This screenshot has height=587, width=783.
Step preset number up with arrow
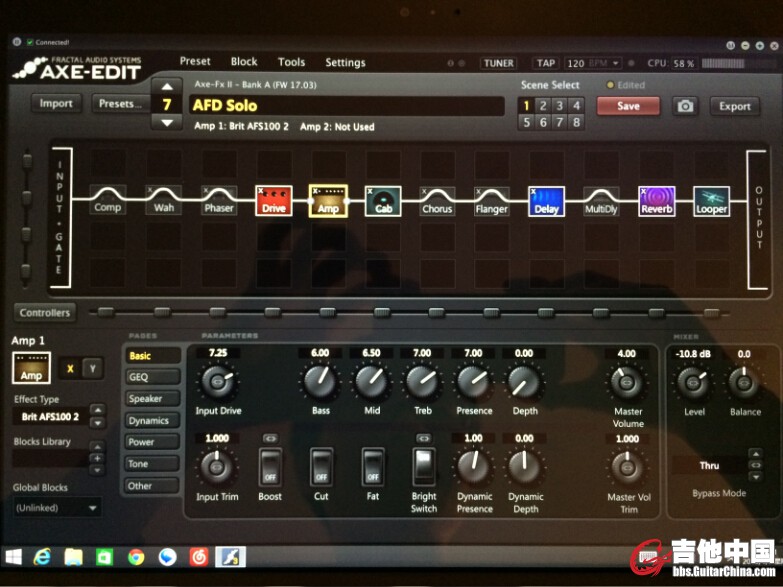click(x=166, y=86)
